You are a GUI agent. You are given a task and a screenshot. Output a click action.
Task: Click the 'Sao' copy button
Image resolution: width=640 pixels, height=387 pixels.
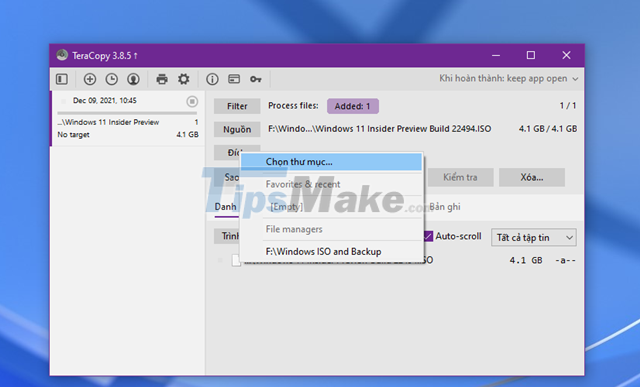227,177
